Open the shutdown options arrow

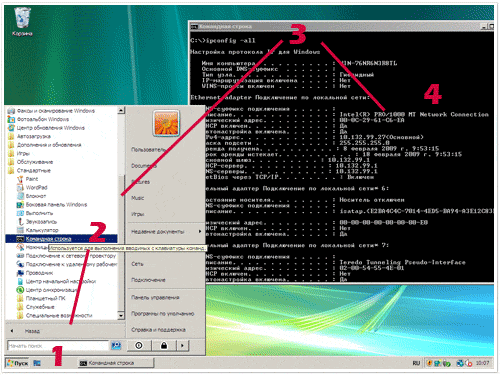(182, 346)
